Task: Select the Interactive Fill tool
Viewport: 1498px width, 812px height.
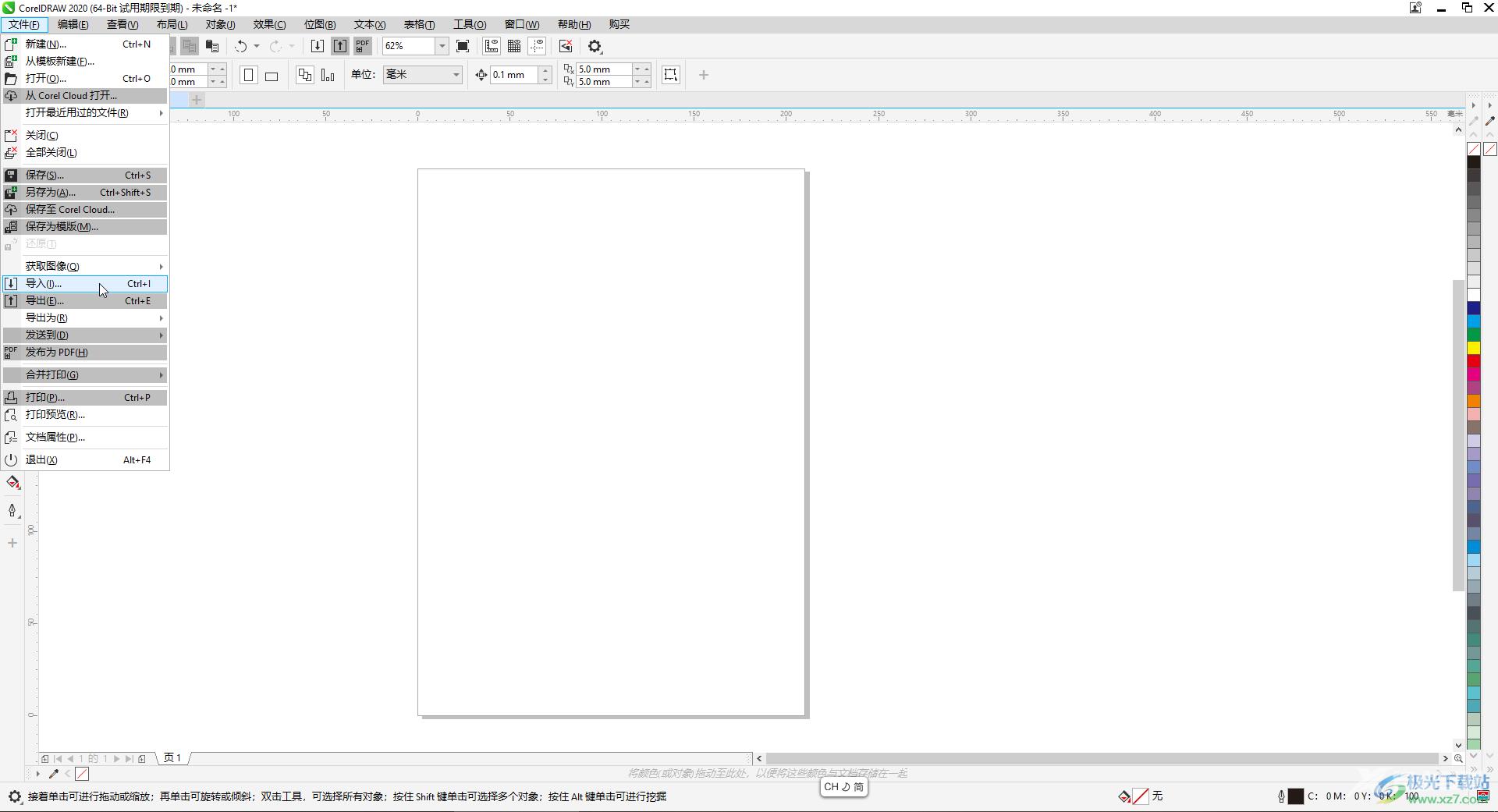Action: [x=12, y=483]
